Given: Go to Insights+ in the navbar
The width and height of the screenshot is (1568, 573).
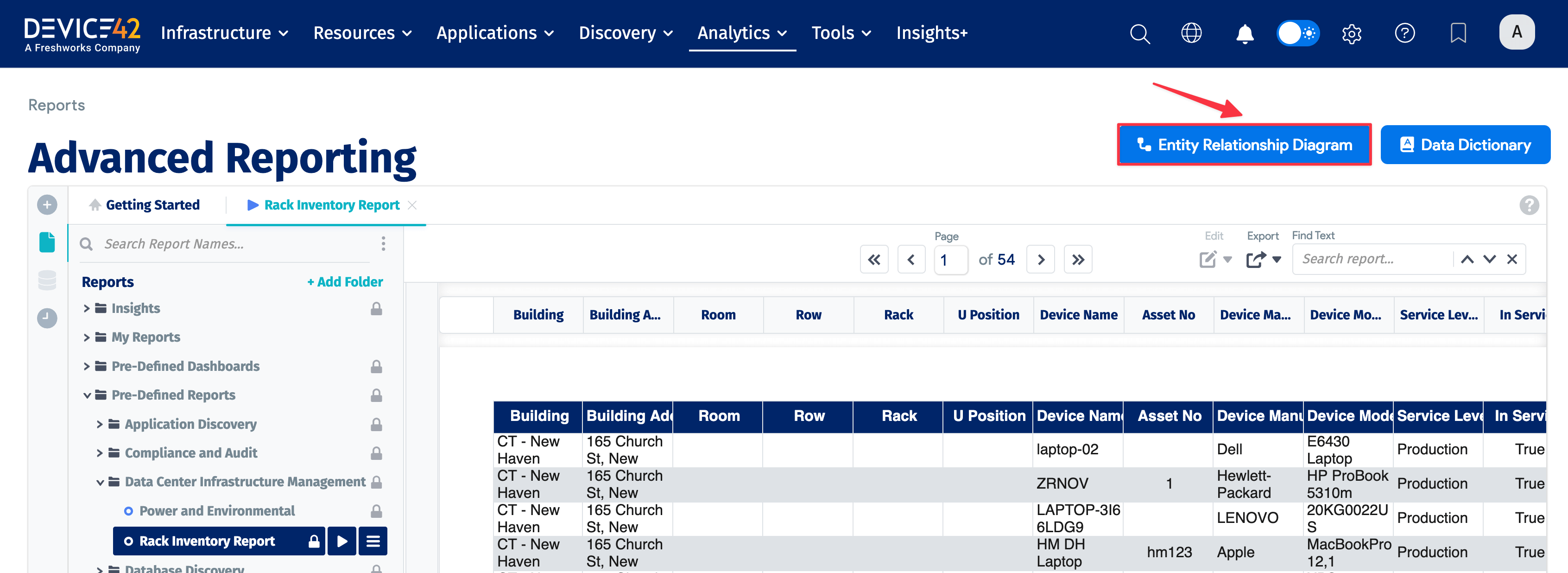Looking at the screenshot, I should pyautogui.click(x=932, y=33).
